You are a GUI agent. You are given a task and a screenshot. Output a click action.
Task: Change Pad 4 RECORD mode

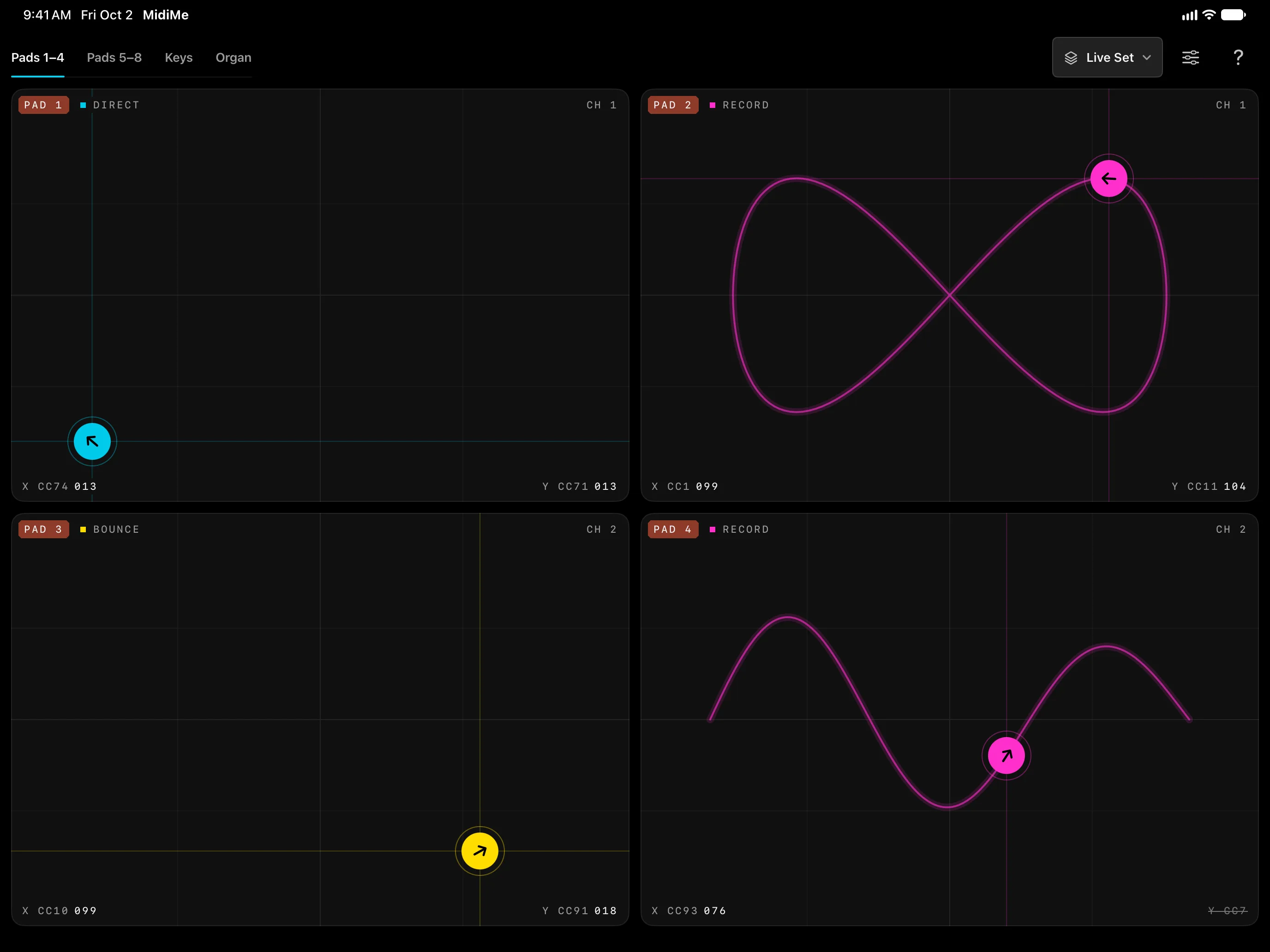pyautogui.click(x=739, y=529)
